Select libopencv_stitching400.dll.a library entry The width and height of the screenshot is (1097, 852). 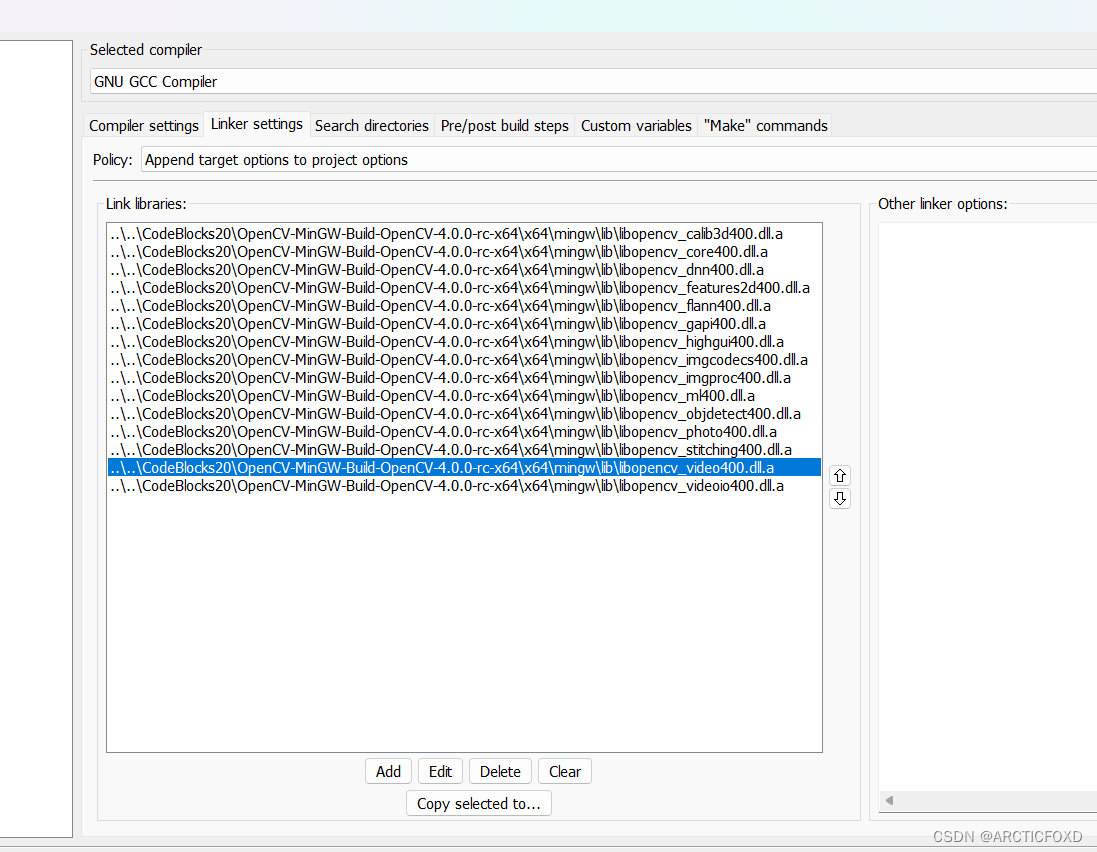coord(464,450)
